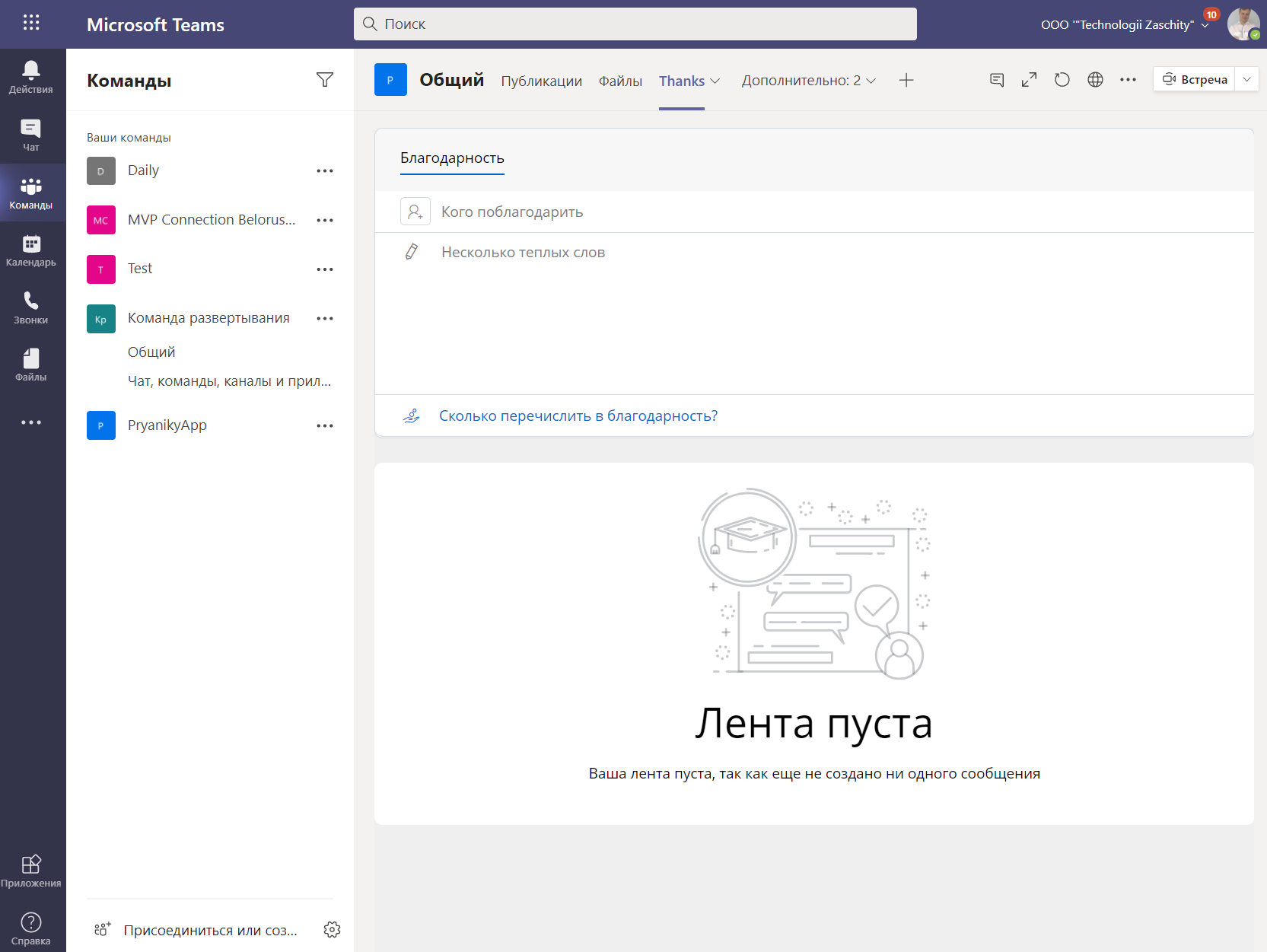Image resolution: width=1267 pixels, height=952 pixels.
Task: Open Files (Файлы) in sidebar
Action: [31, 365]
